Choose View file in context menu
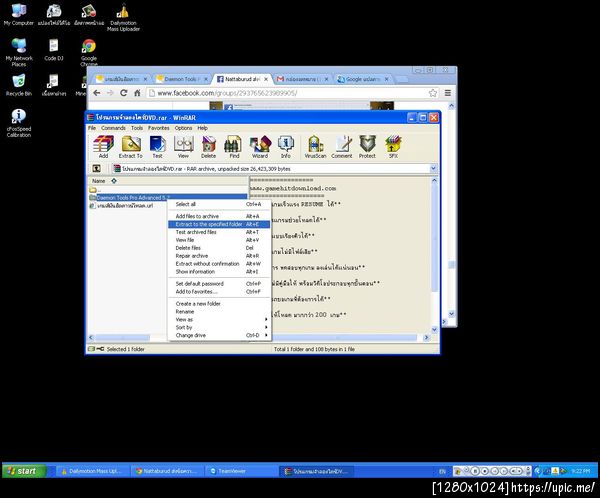The height and width of the screenshot is (498, 600). click(219, 240)
